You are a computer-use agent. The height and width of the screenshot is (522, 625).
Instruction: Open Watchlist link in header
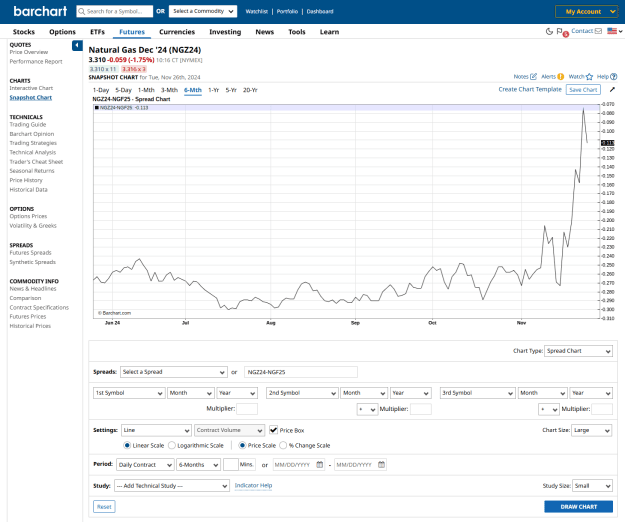[x=257, y=12]
